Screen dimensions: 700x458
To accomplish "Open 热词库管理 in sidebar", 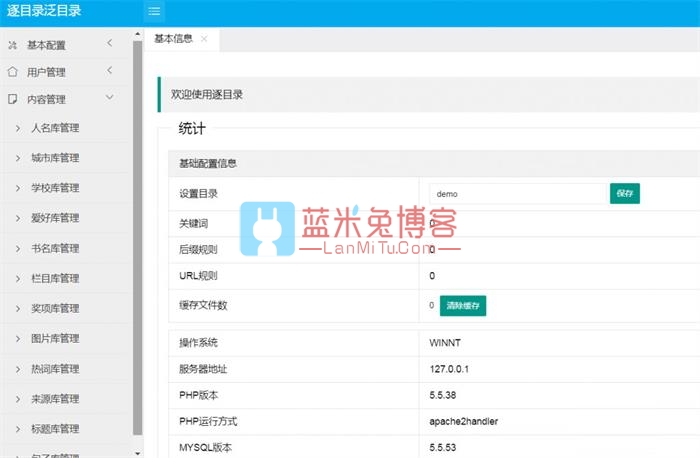I will tap(55, 369).
